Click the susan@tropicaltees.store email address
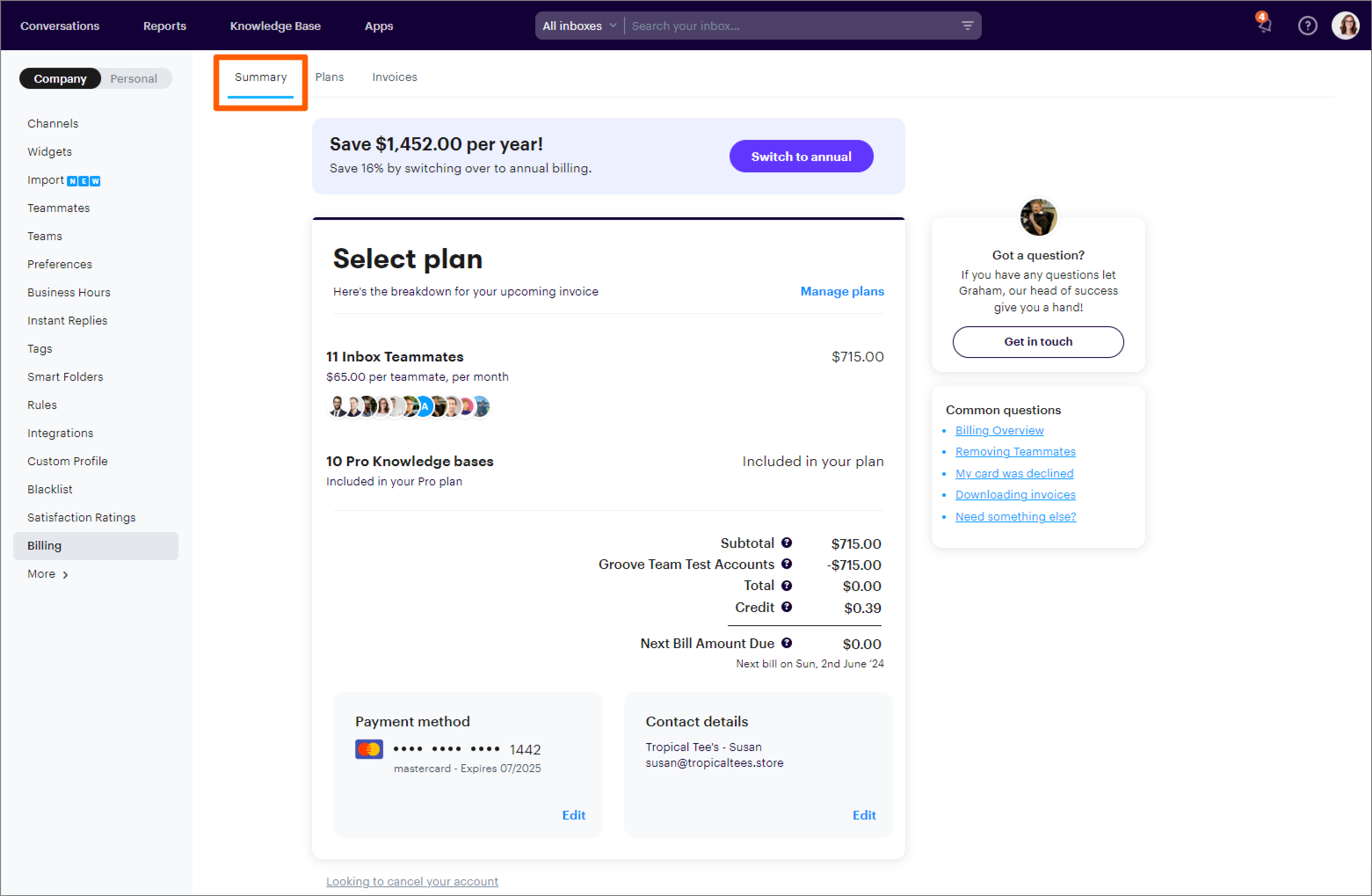 715,763
